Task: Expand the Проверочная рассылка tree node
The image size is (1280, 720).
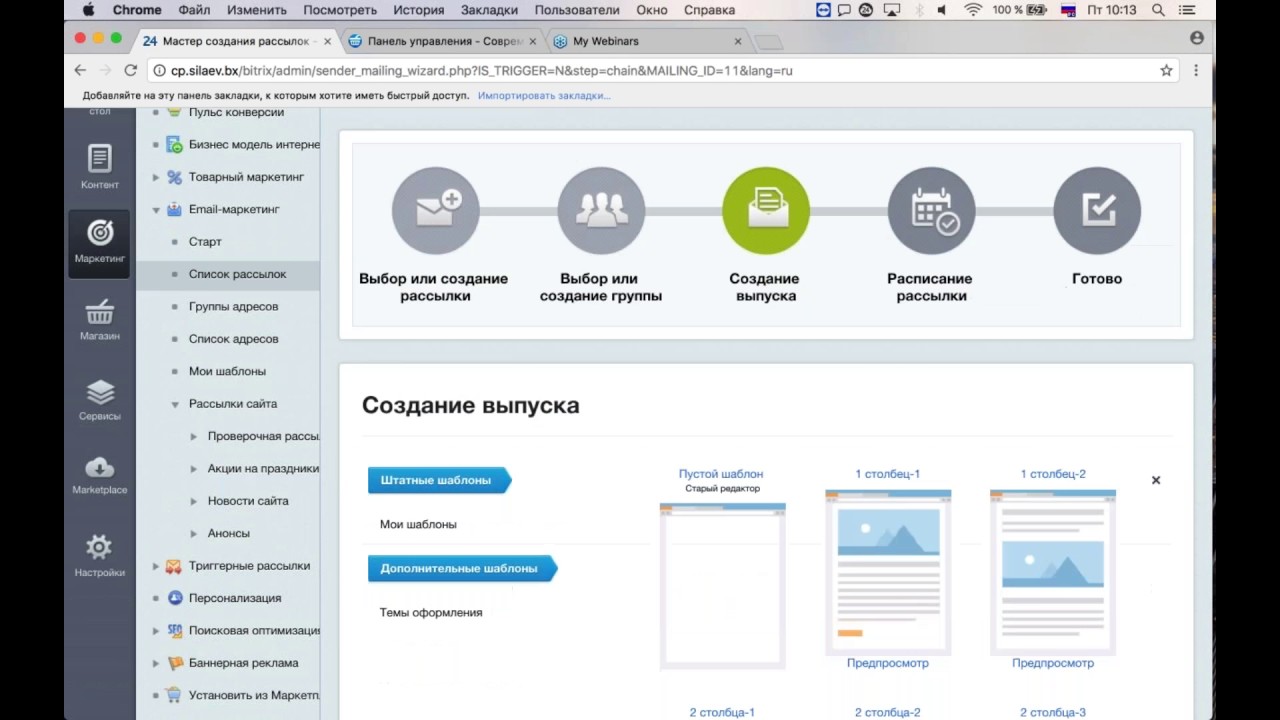Action: click(x=194, y=437)
